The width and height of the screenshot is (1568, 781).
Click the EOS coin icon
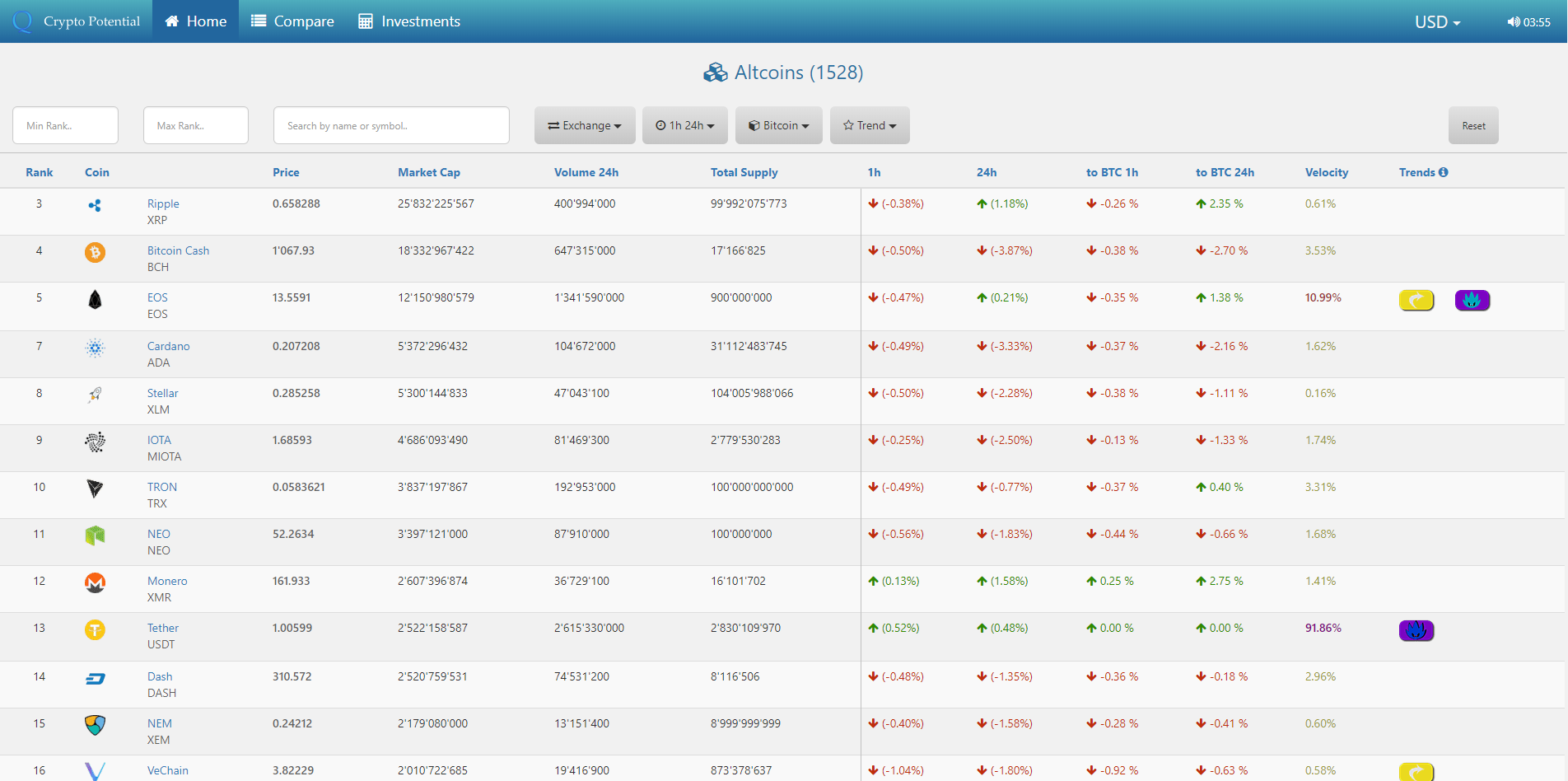95,300
